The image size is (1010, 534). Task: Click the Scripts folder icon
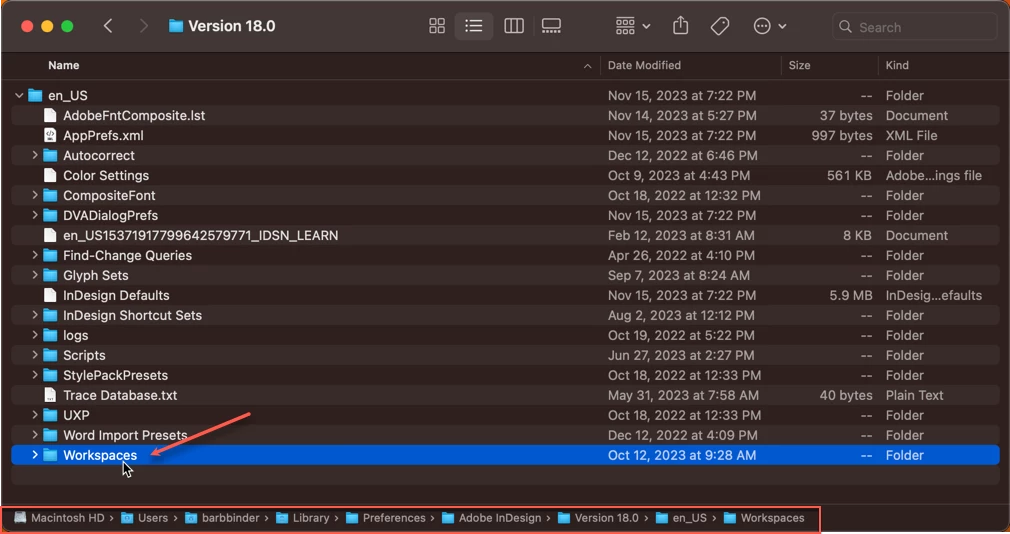pyautogui.click(x=50, y=355)
